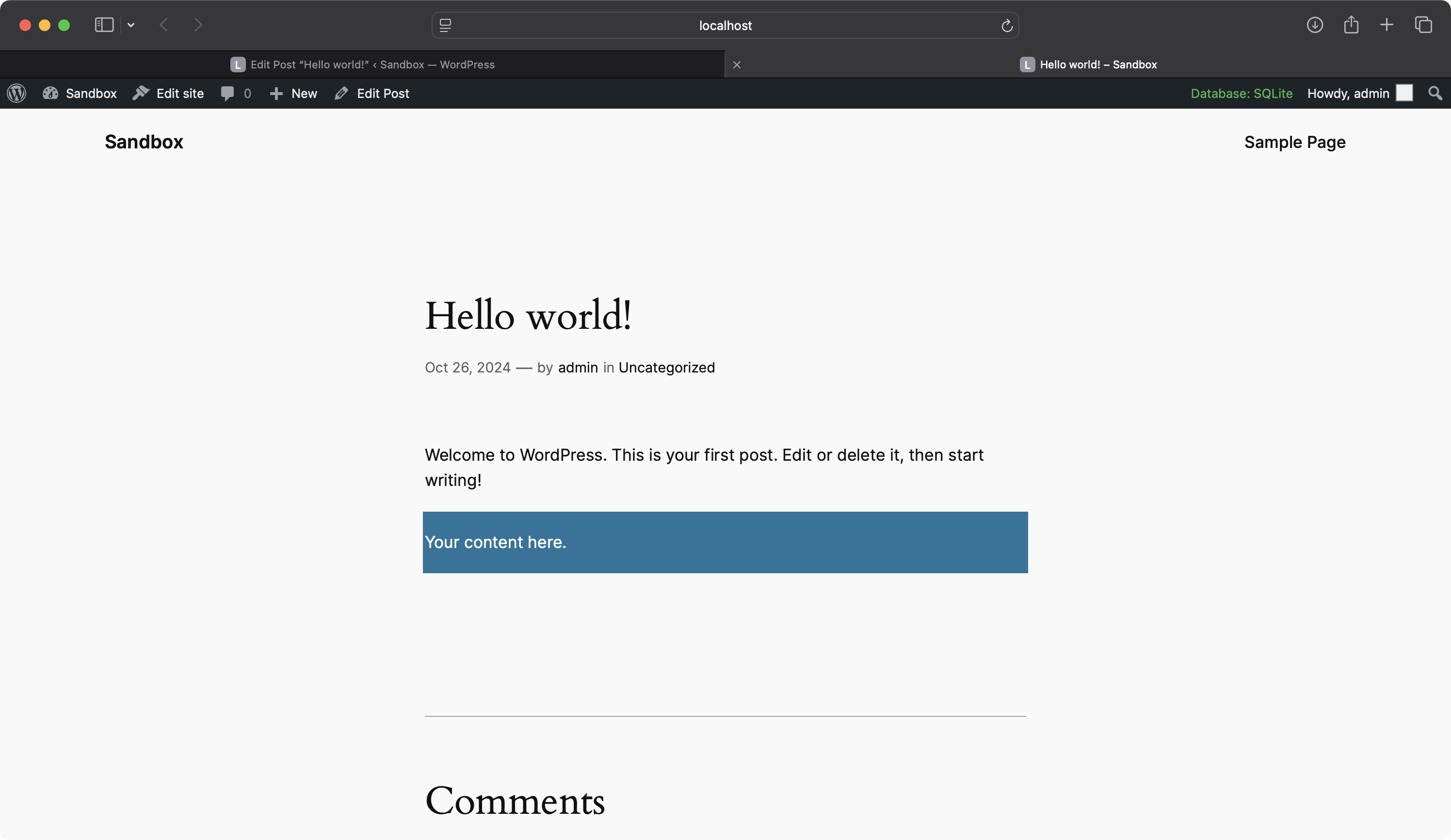Open the WordPress logo menu
This screenshot has width=1451, height=840.
pos(16,93)
